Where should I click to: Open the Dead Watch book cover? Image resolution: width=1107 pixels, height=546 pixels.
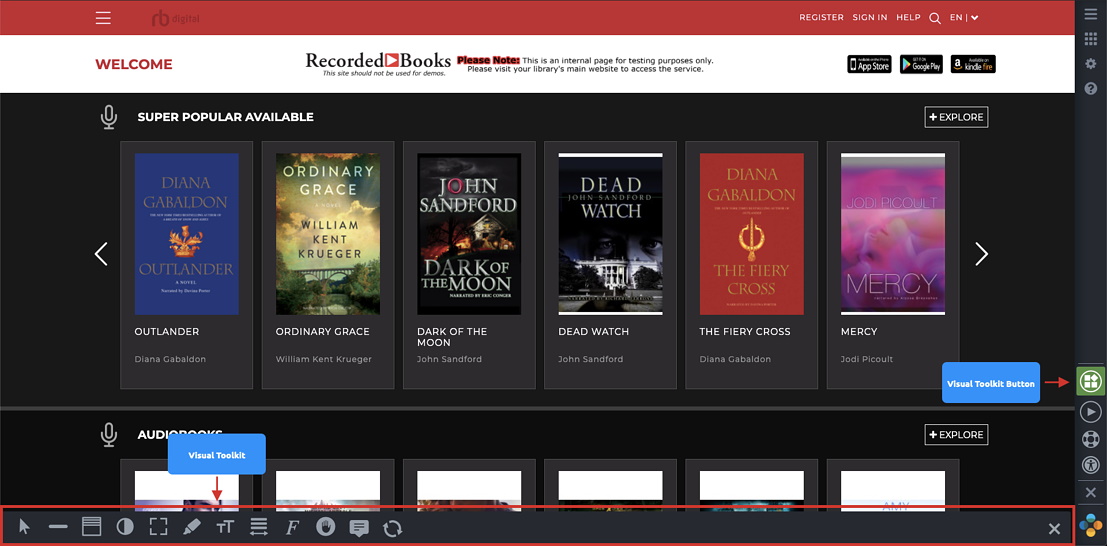coord(610,234)
